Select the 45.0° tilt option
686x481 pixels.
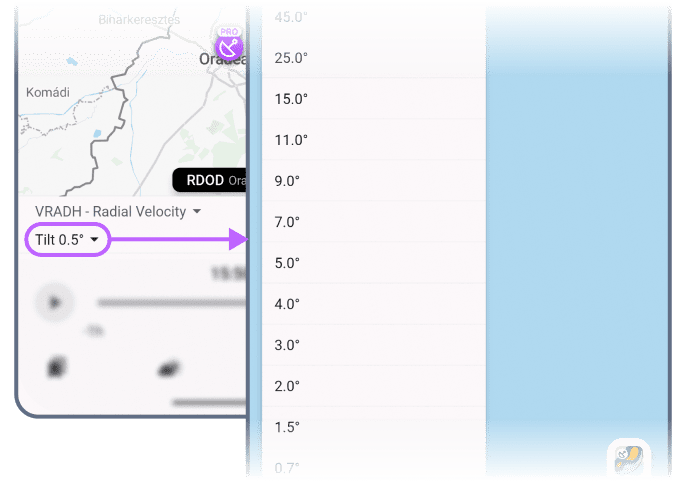[374, 18]
